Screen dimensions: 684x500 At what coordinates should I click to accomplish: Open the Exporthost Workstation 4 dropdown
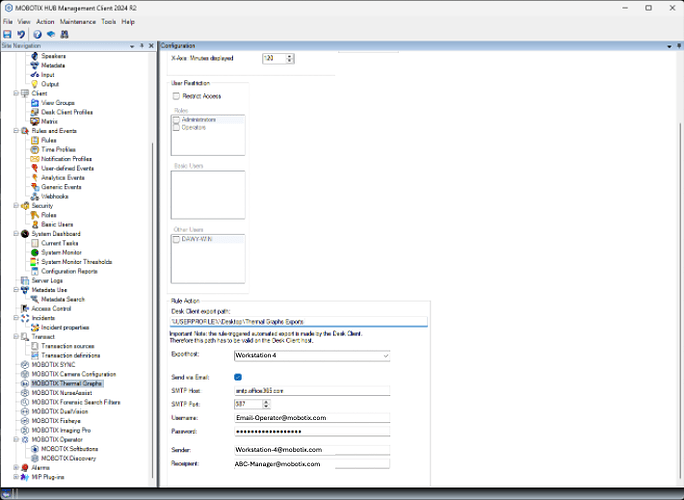(312, 356)
